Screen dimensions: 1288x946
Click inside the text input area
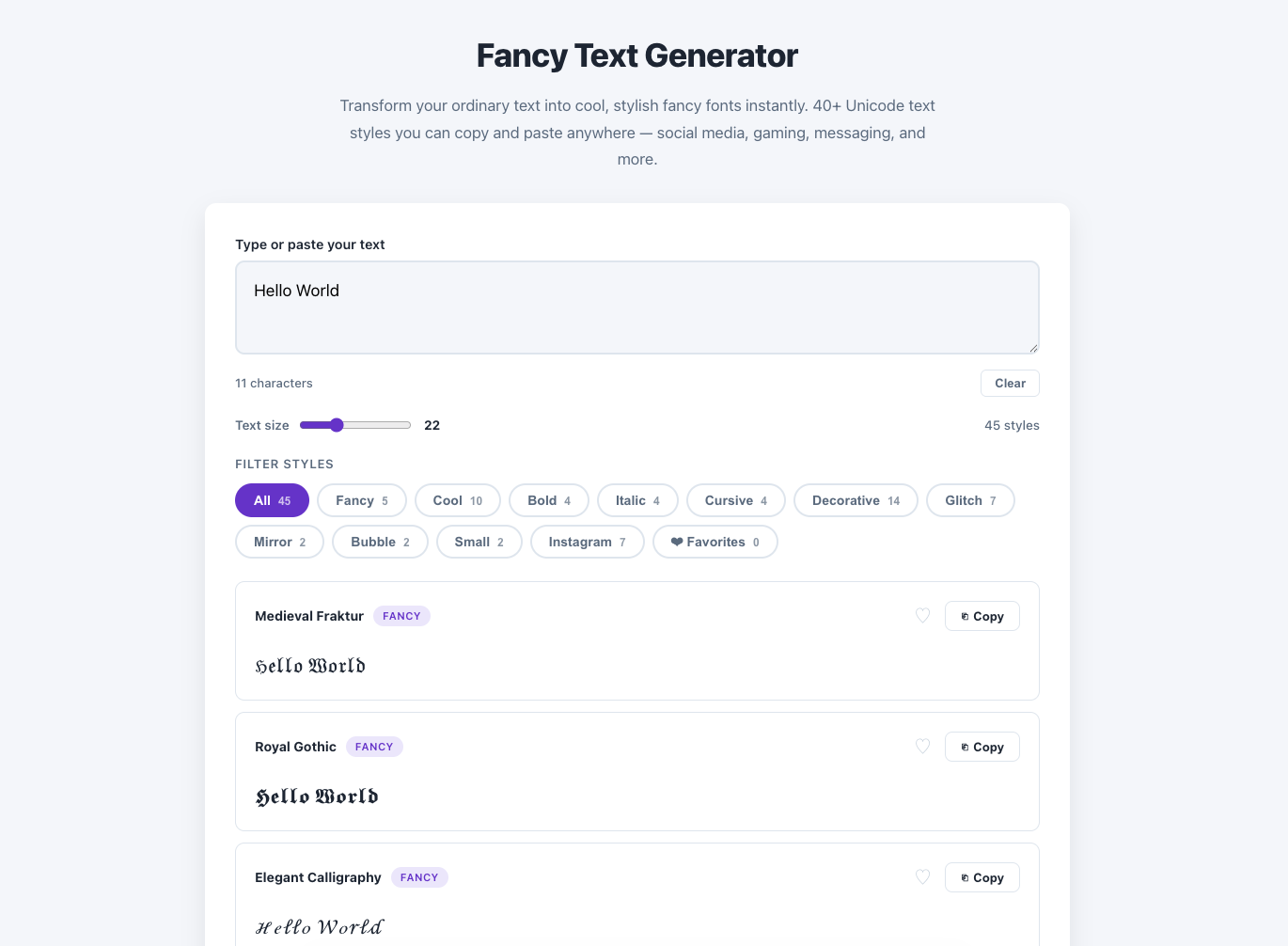click(636, 307)
